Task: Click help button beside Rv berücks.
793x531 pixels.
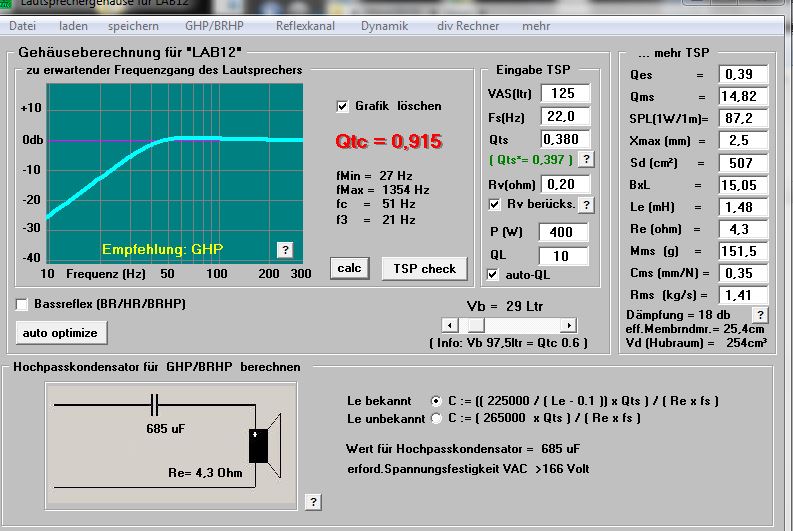Action: (x=587, y=205)
